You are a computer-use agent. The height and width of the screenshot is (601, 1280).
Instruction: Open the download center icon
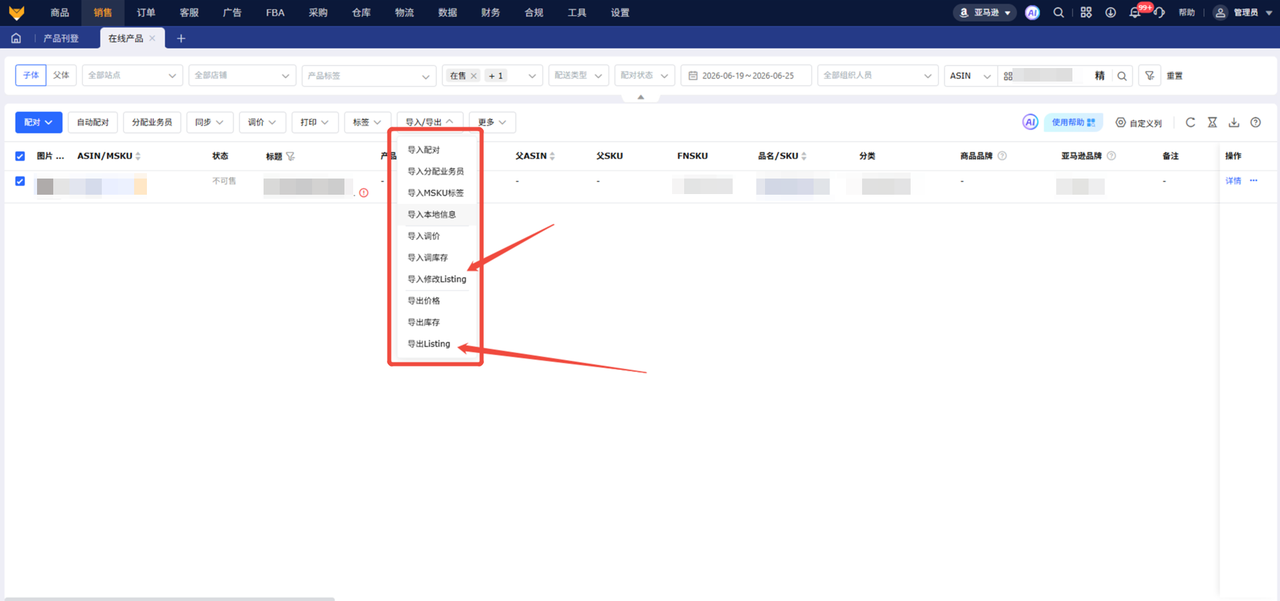1111,12
